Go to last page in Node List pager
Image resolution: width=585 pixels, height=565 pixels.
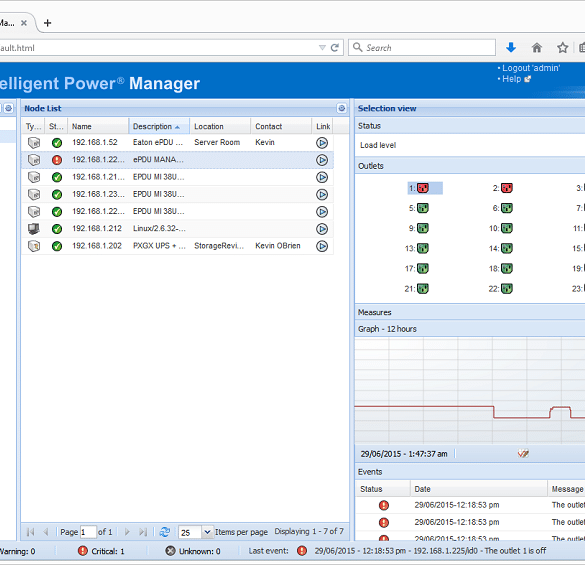pyautogui.click(x=143, y=532)
